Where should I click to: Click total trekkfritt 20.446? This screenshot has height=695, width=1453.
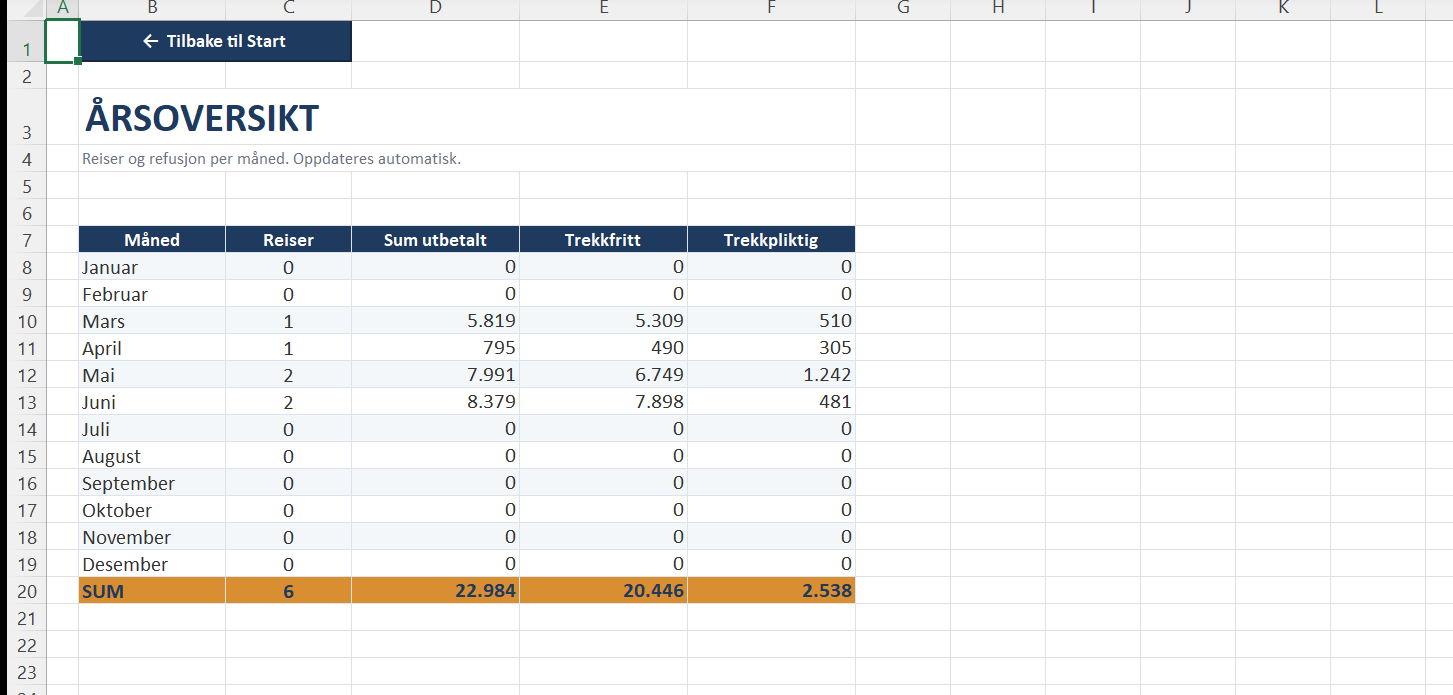[x=603, y=591]
